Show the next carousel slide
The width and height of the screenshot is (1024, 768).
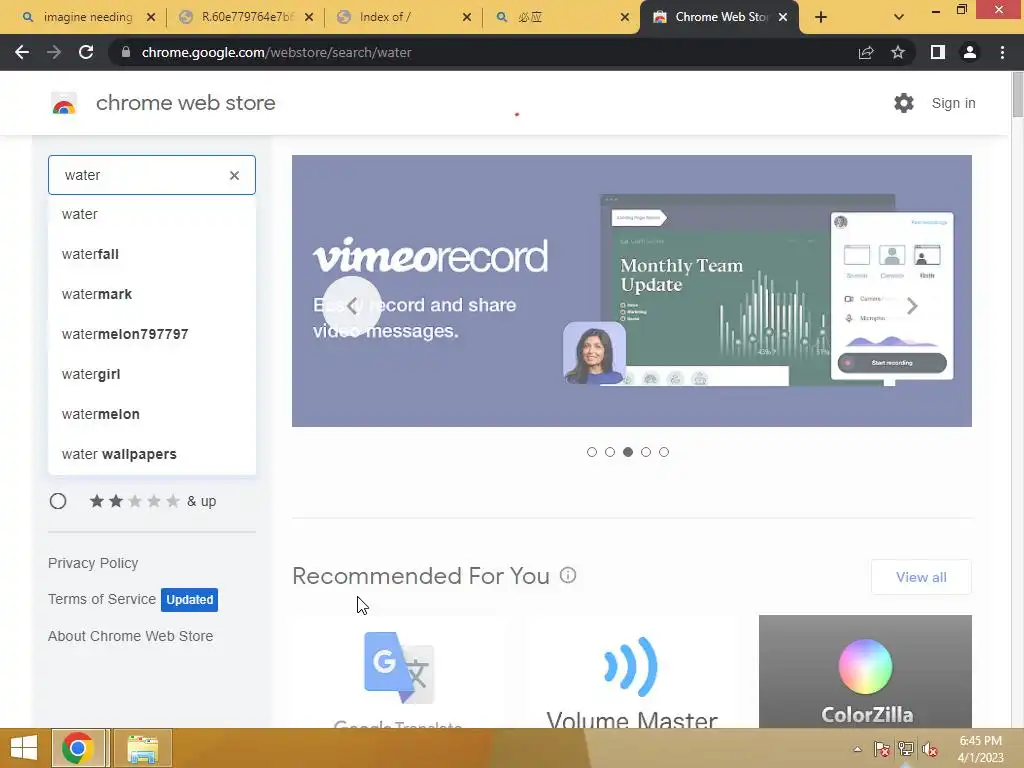[x=912, y=306]
